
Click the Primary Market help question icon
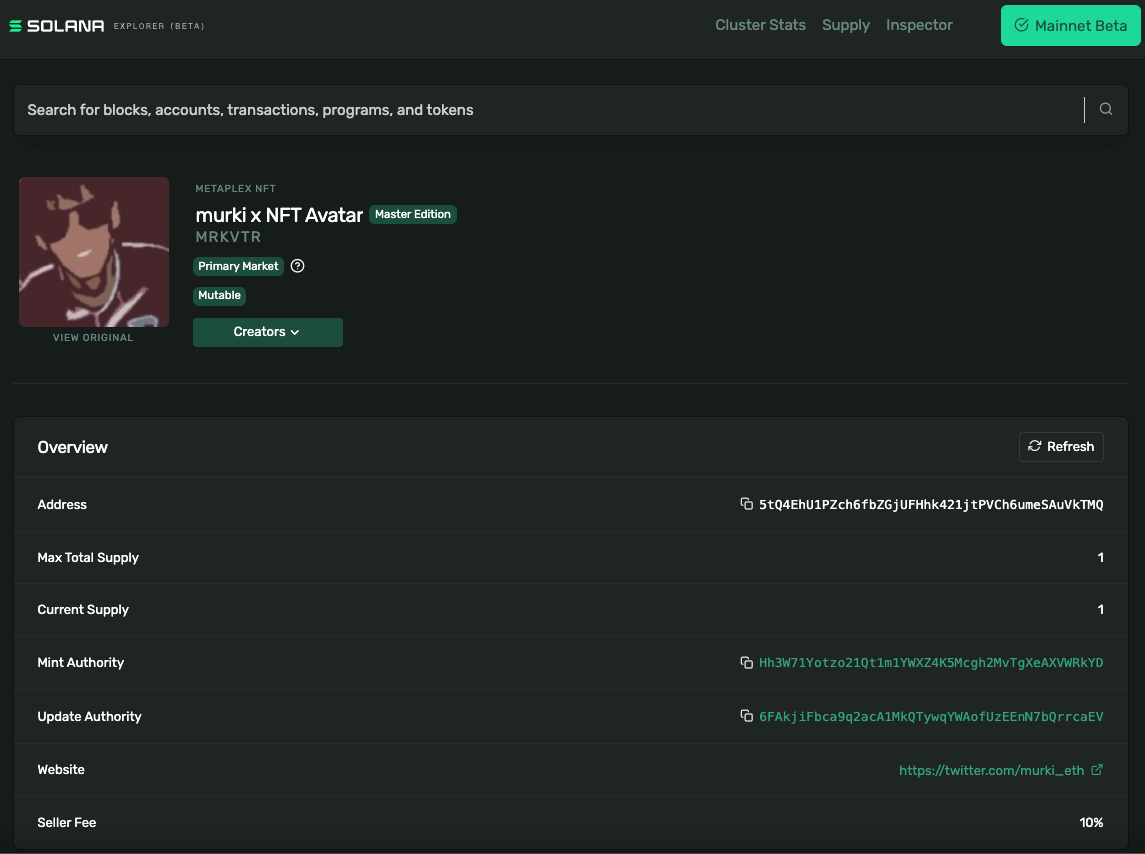[297, 266]
